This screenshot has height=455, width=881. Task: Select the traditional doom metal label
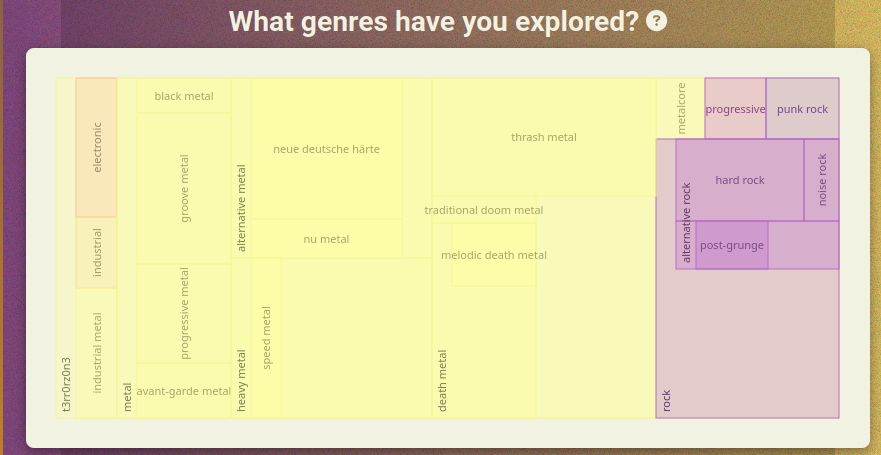(x=484, y=210)
